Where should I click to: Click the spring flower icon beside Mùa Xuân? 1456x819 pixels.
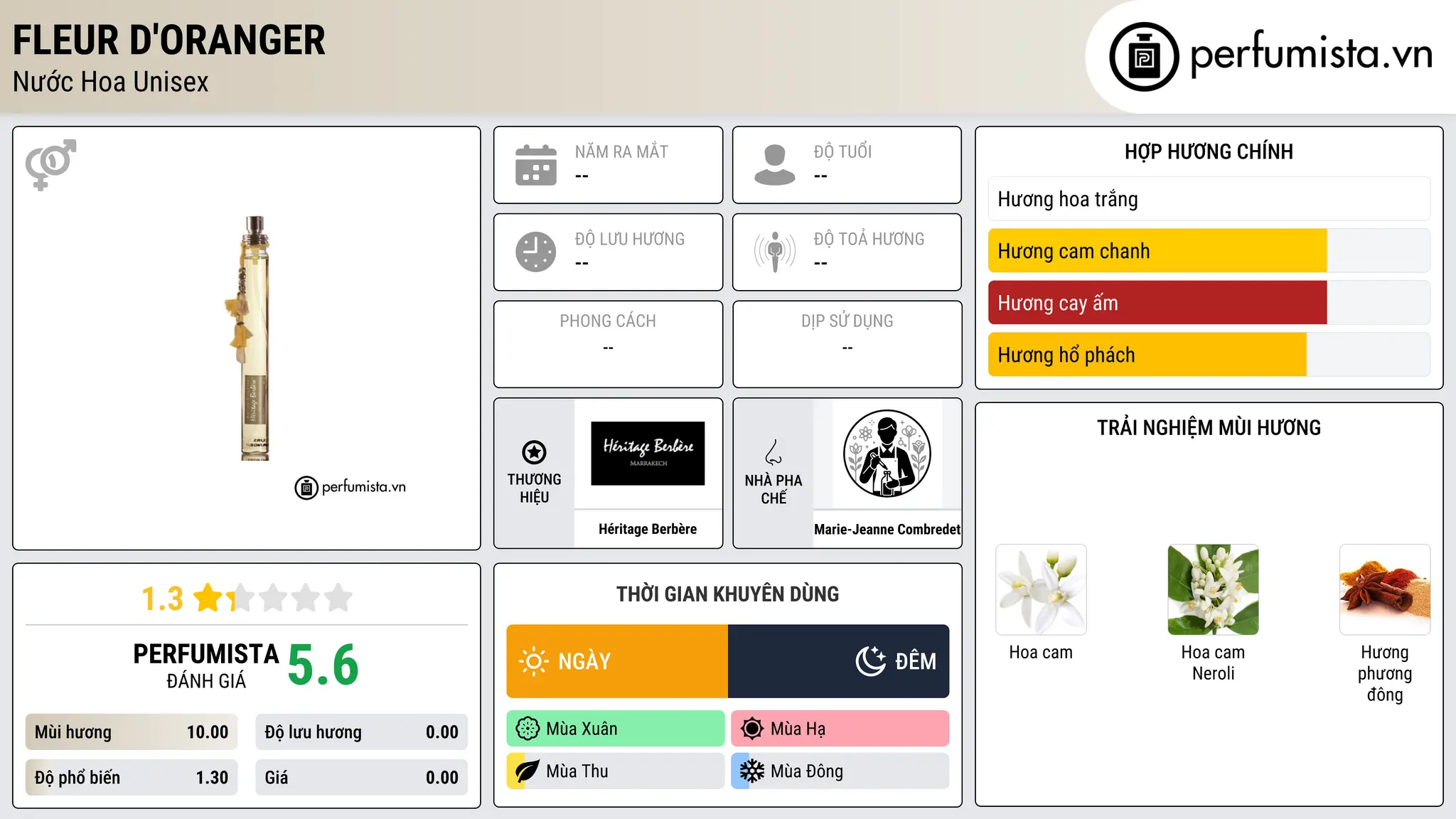pos(528,729)
